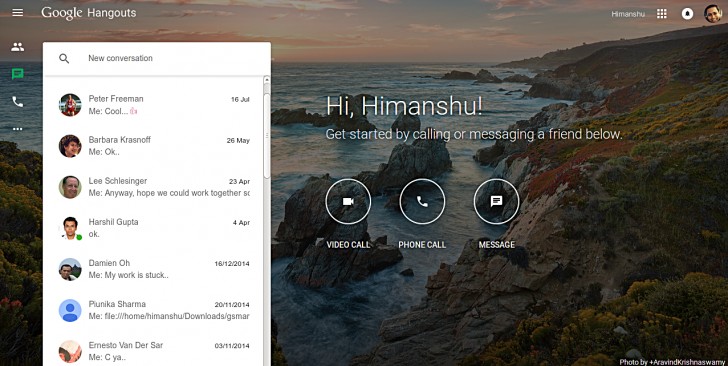Open Ernesto Van Der Sar's avatar
This screenshot has height=366, width=728.
[x=70, y=352]
